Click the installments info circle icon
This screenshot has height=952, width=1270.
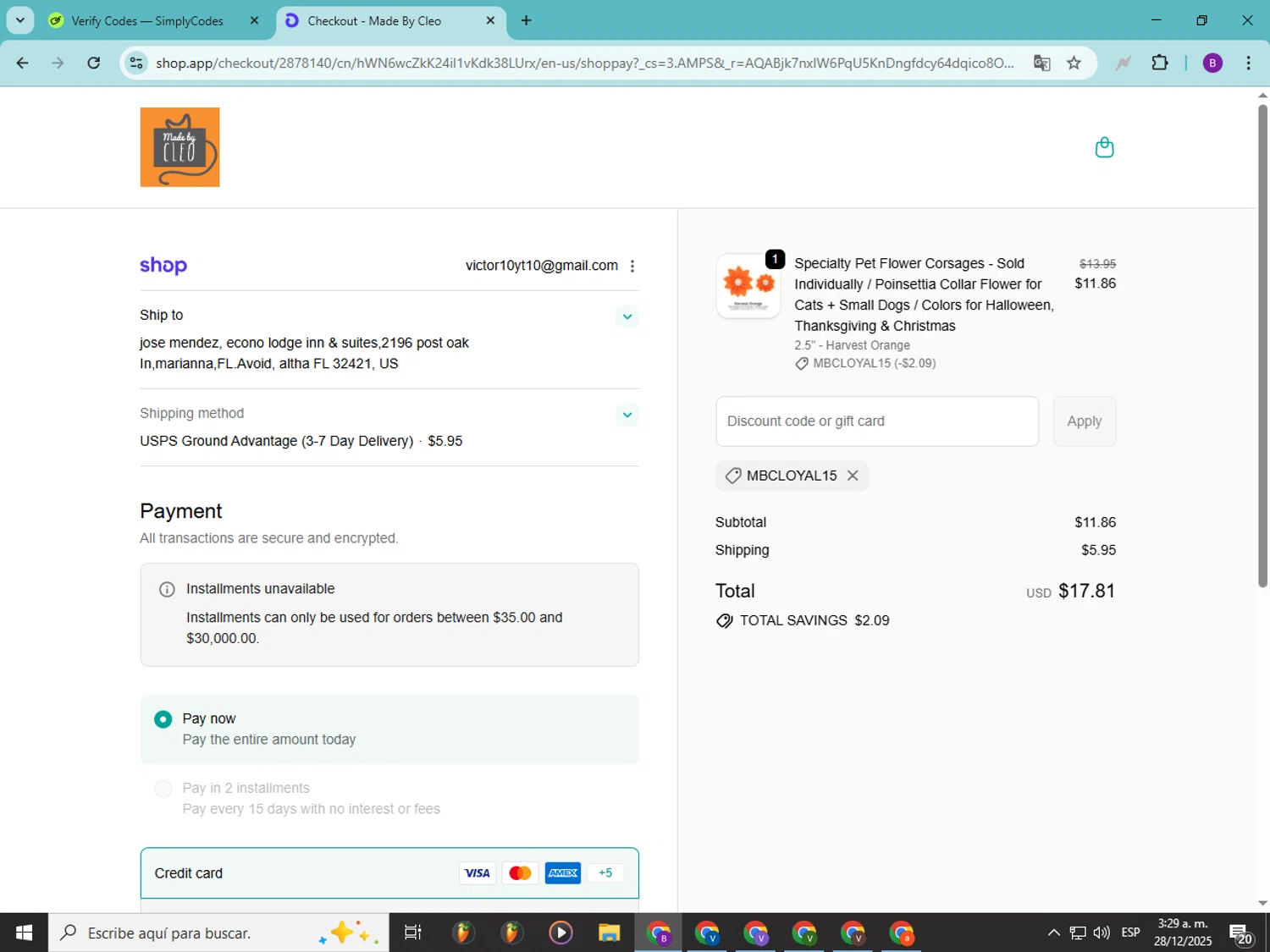pyautogui.click(x=167, y=589)
